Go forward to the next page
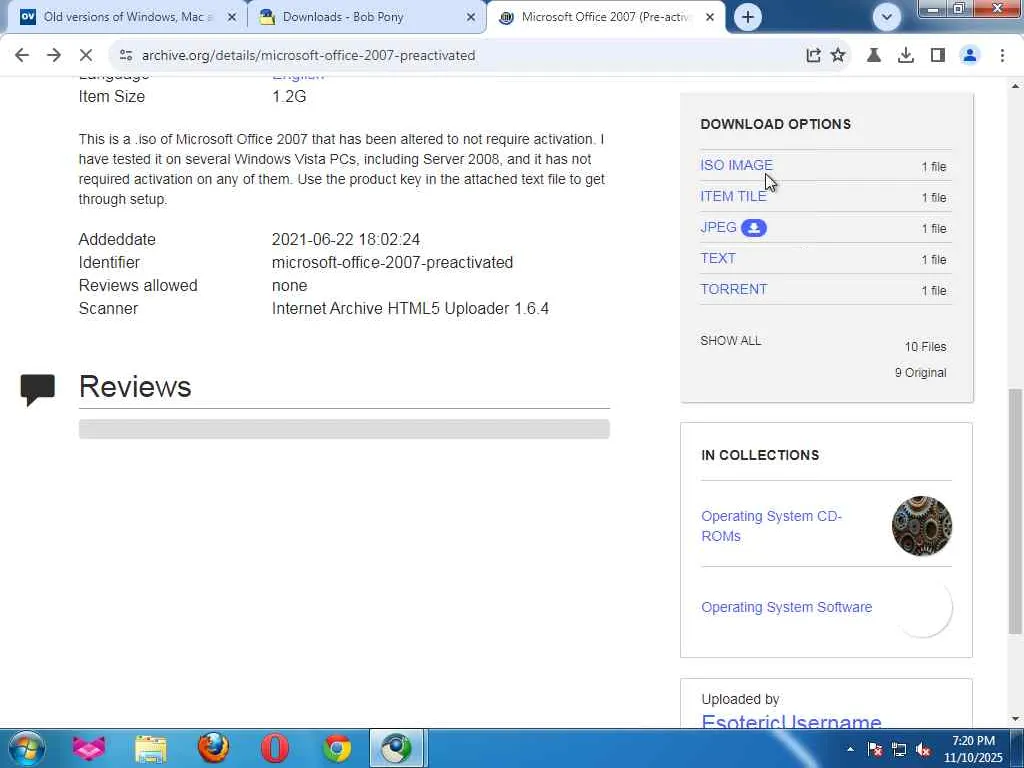The height and width of the screenshot is (768, 1024). tap(54, 56)
